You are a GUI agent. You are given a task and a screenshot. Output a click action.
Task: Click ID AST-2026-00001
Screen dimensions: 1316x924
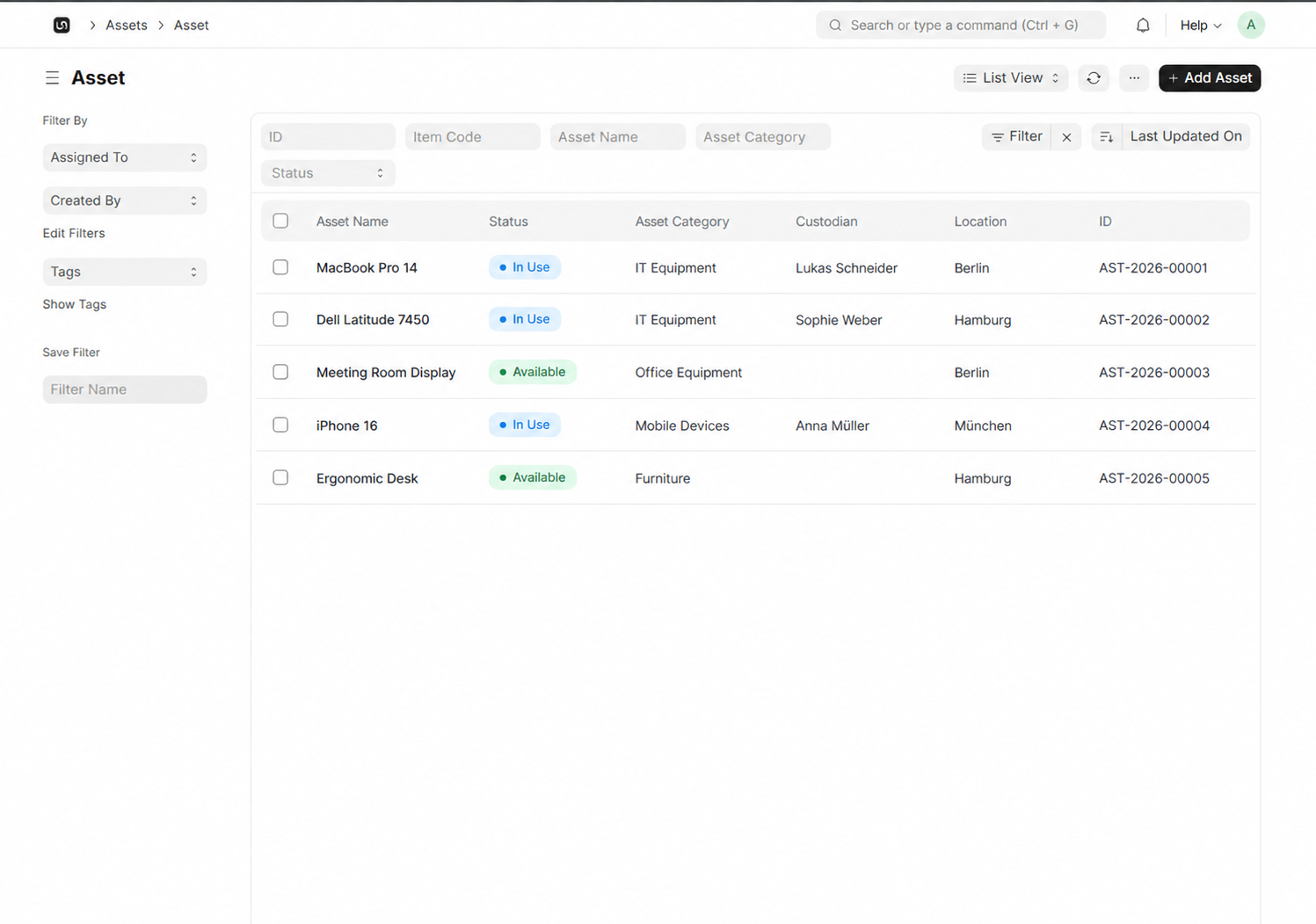[1153, 268]
